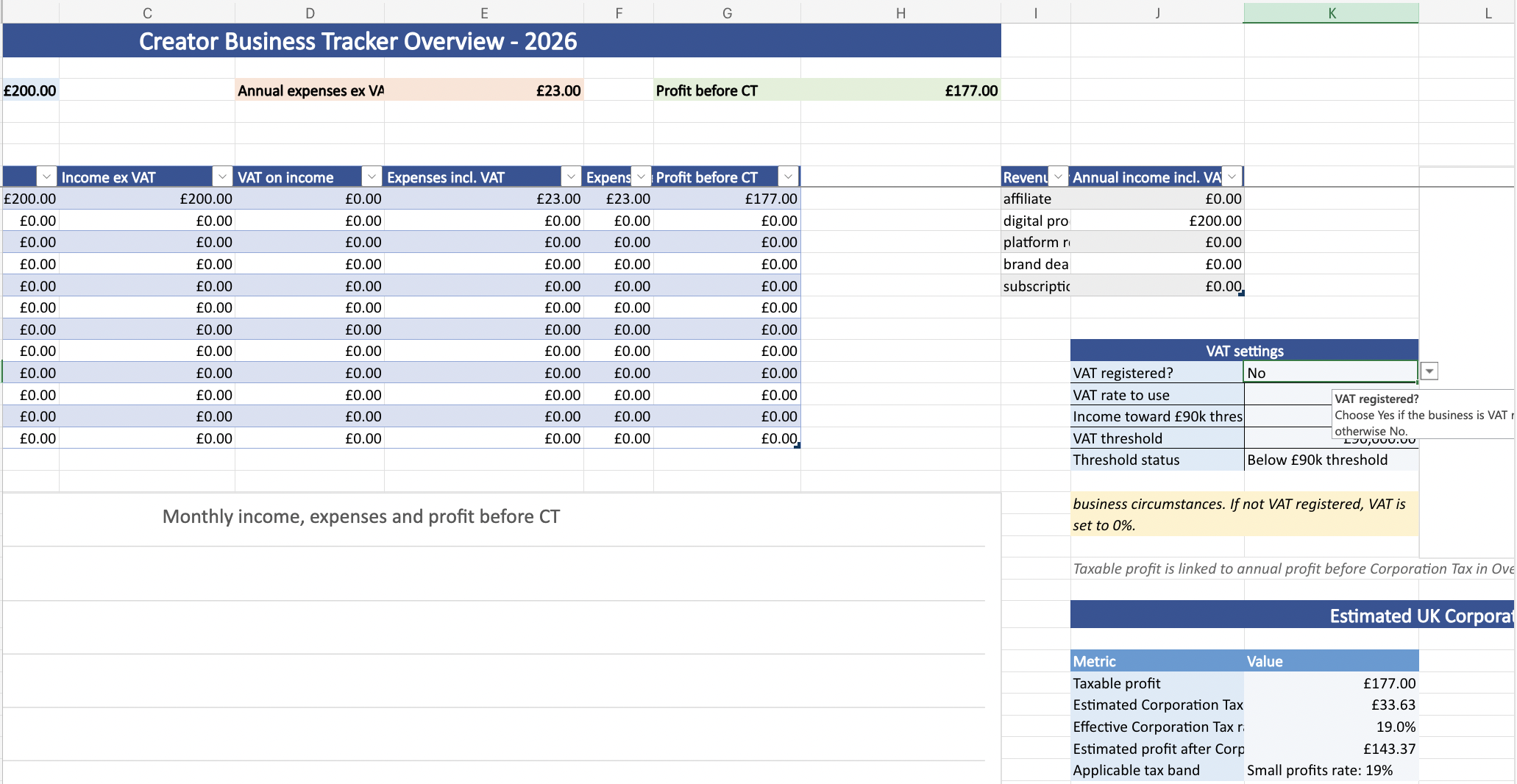This screenshot has width=1517, height=784.
Task: Select the platform revenue row label
Action: pyautogui.click(x=1036, y=242)
